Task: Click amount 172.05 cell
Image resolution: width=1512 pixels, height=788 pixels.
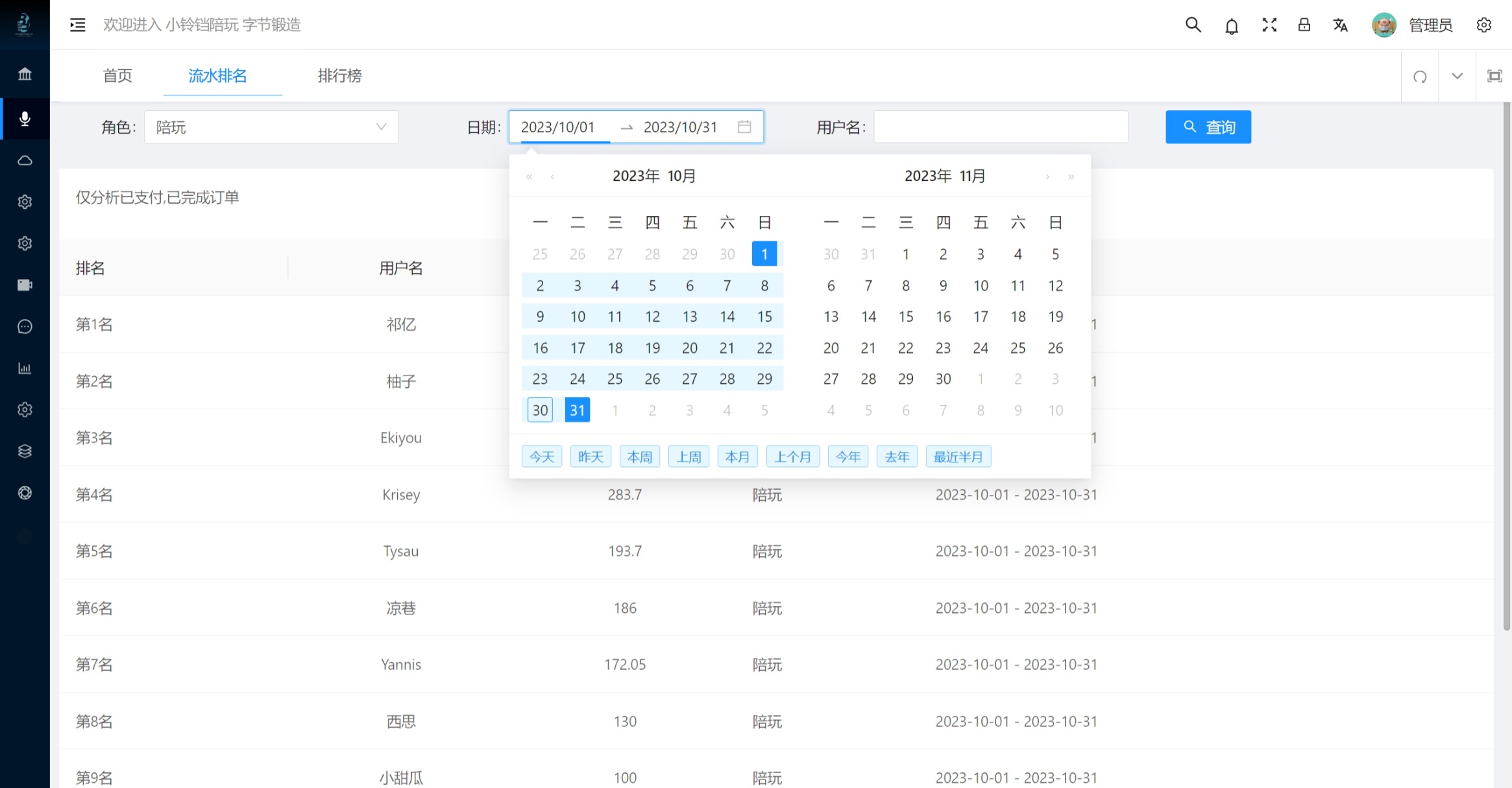Action: point(625,665)
